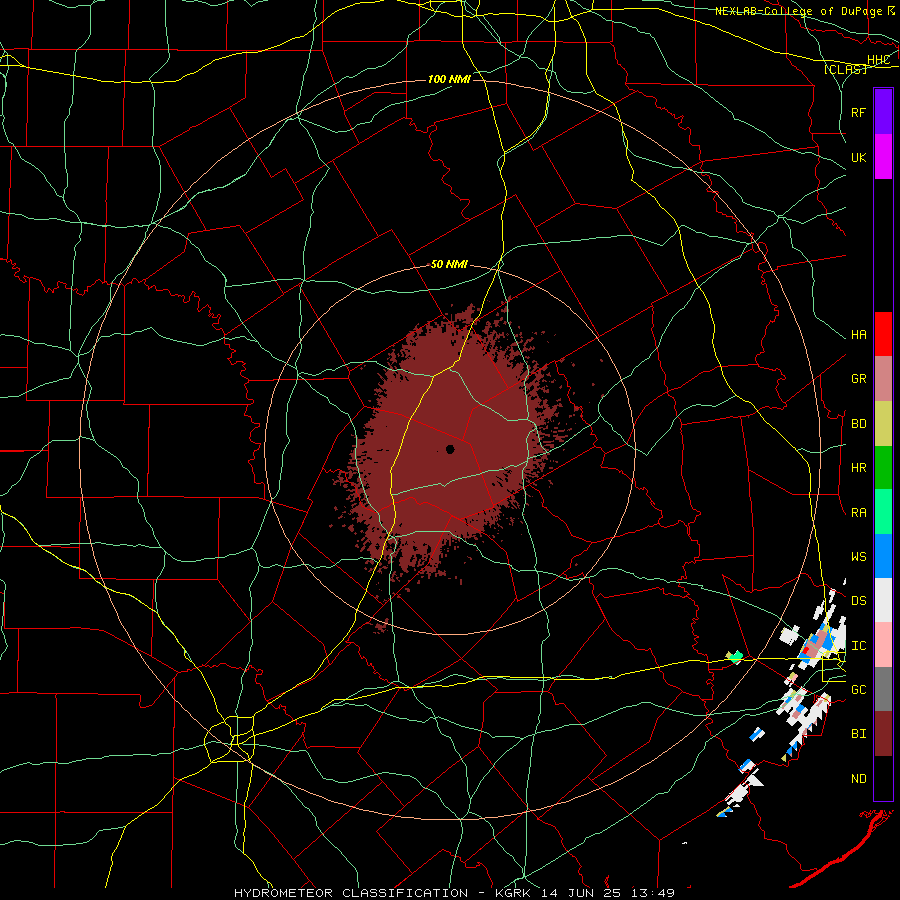Click the mint green RA legend swatch
The height and width of the screenshot is (900, 900).
(883, 512)
